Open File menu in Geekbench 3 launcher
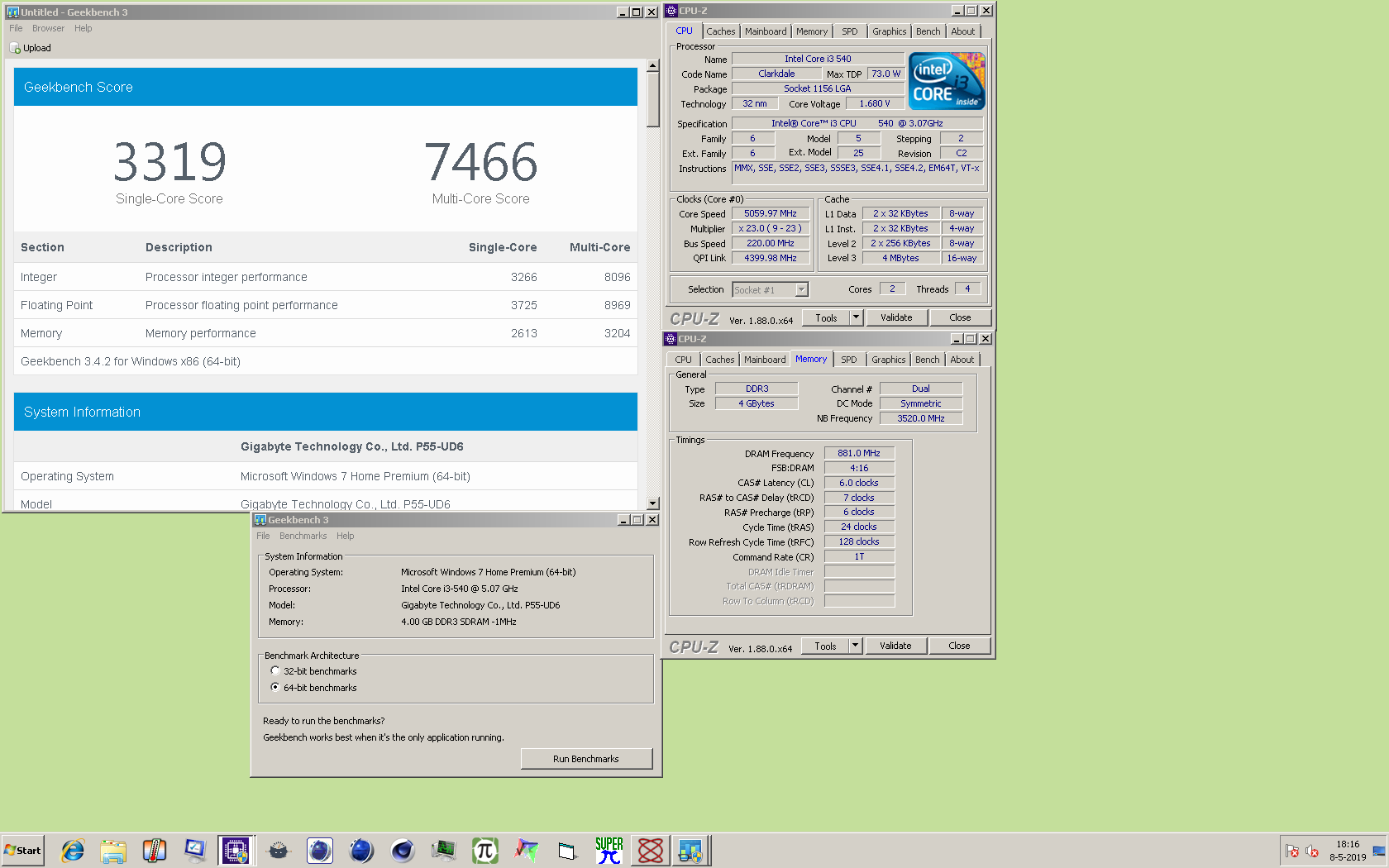1389x868 pixels. coord(263,536)
